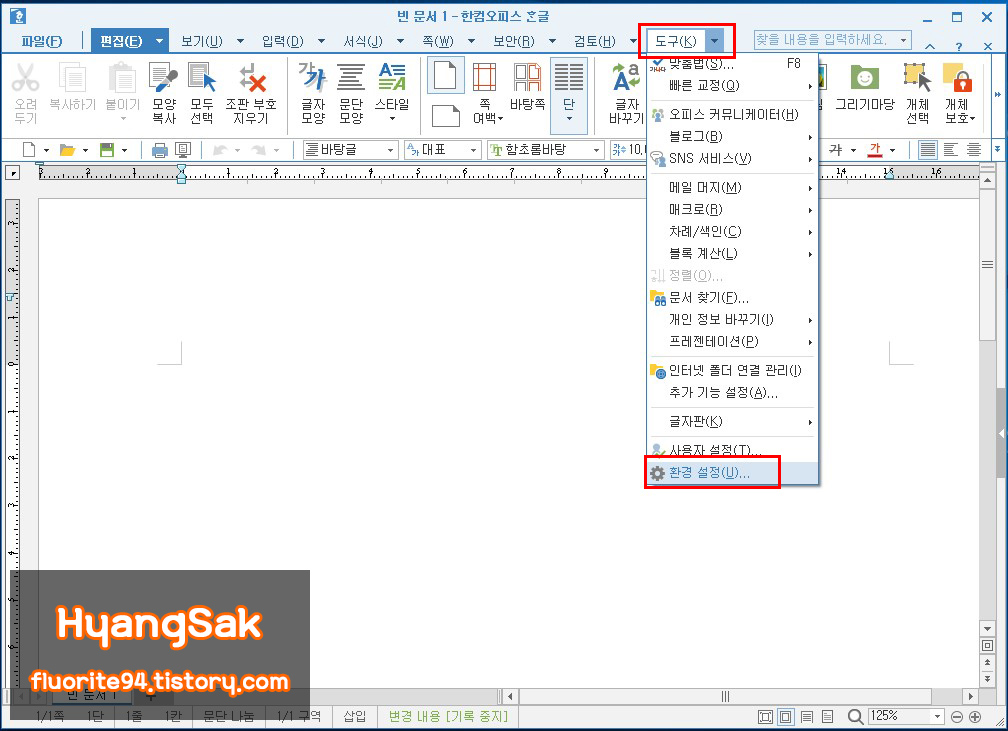Screen dimensions: 1008x731
Task: Expand the 편집 tab dropdown arrow
Action: pyautogui.click(x=159, y=41)
